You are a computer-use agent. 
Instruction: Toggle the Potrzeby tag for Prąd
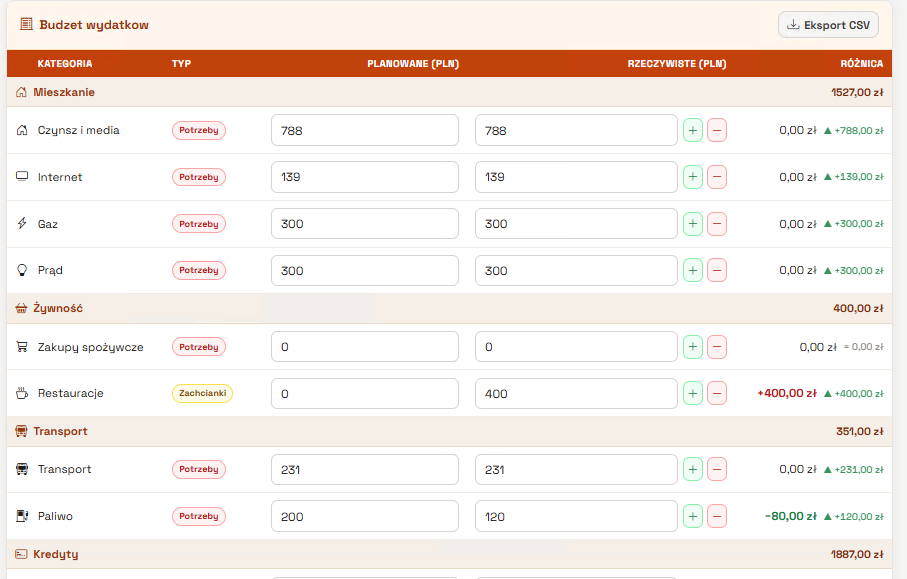[198, 270]
